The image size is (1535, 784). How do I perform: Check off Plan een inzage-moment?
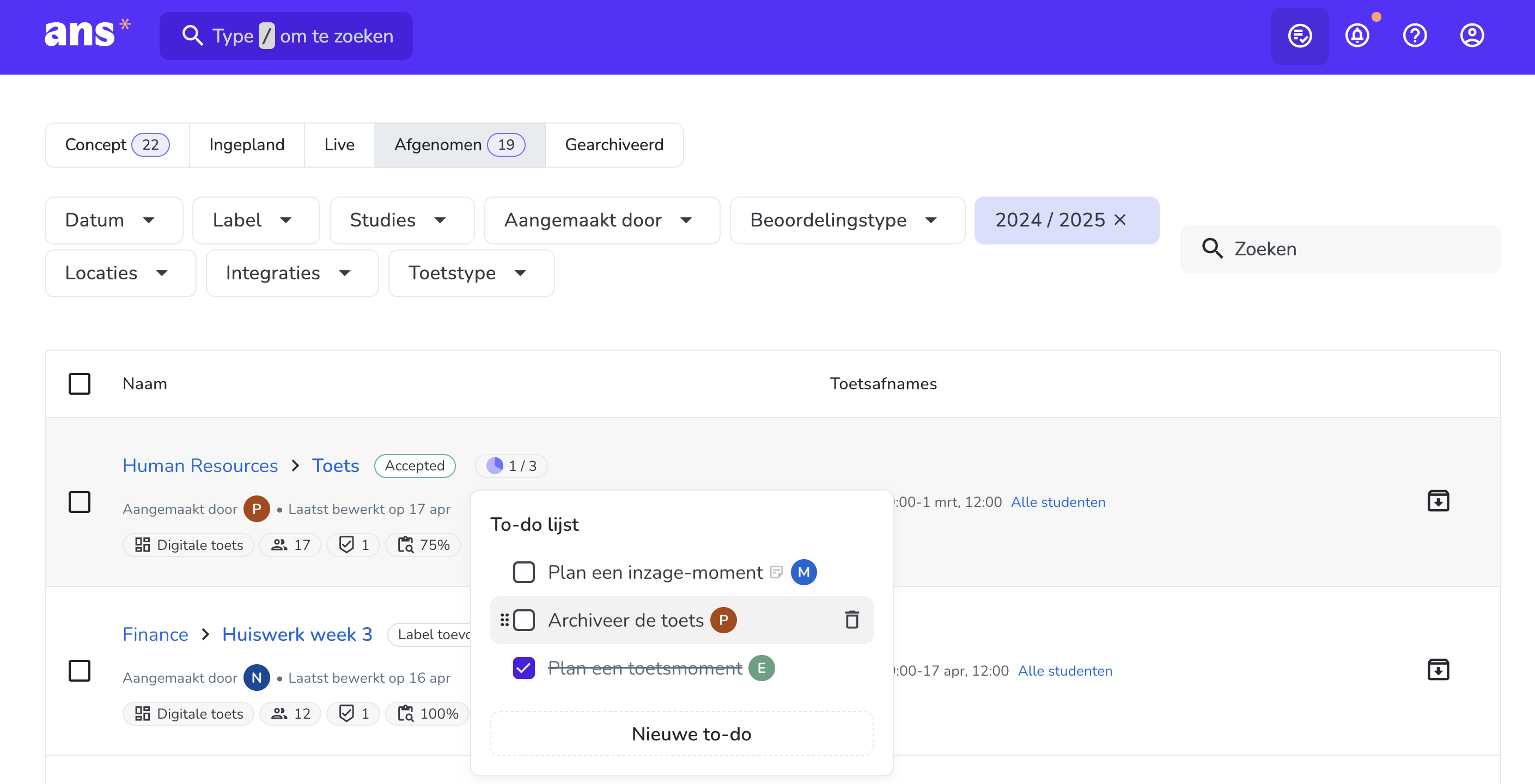click(x=524, y=572)
